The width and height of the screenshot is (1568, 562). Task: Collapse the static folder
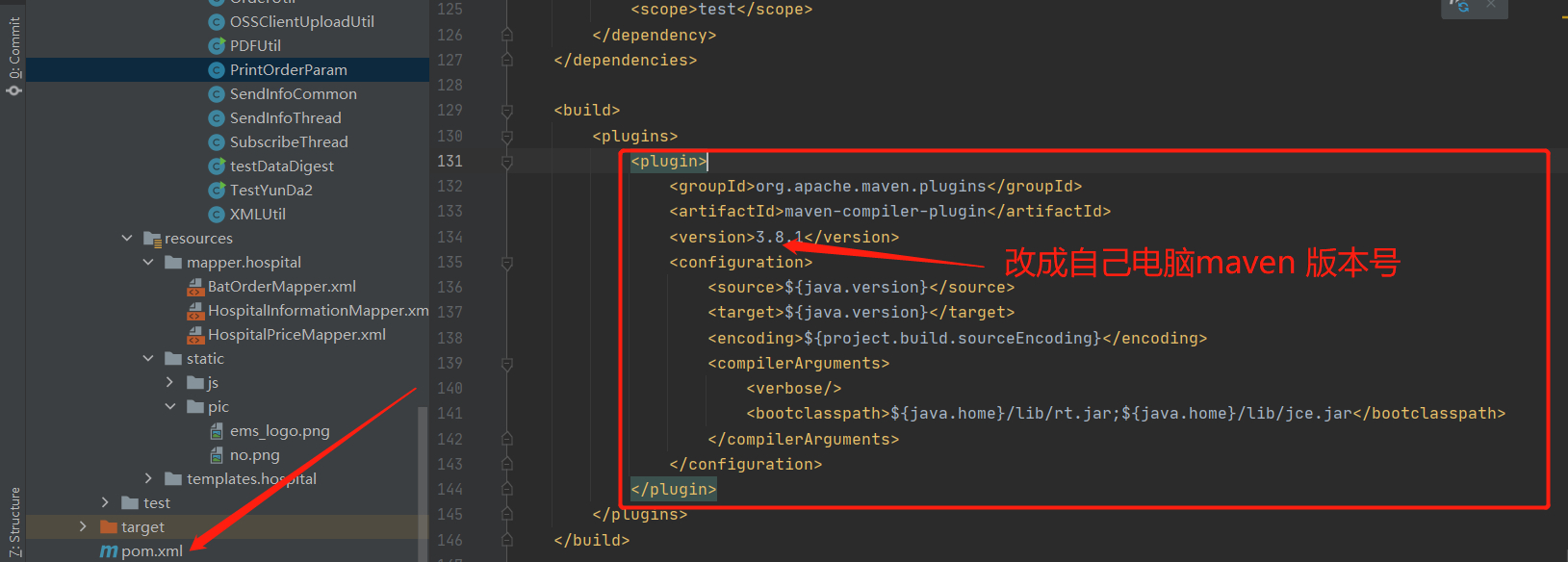click(148, 358)
